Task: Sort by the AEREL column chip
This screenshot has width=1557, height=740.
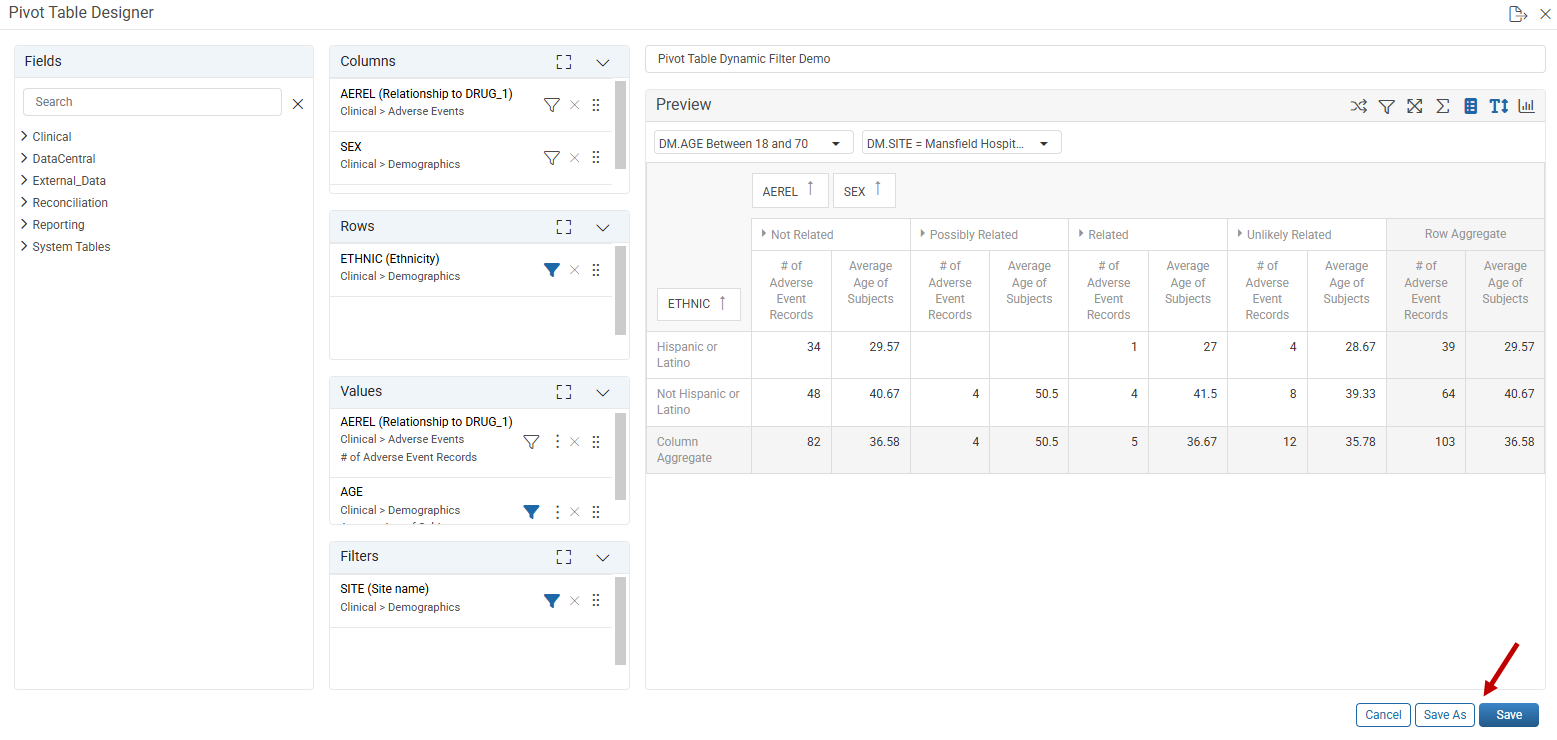Action: (790, 190)
